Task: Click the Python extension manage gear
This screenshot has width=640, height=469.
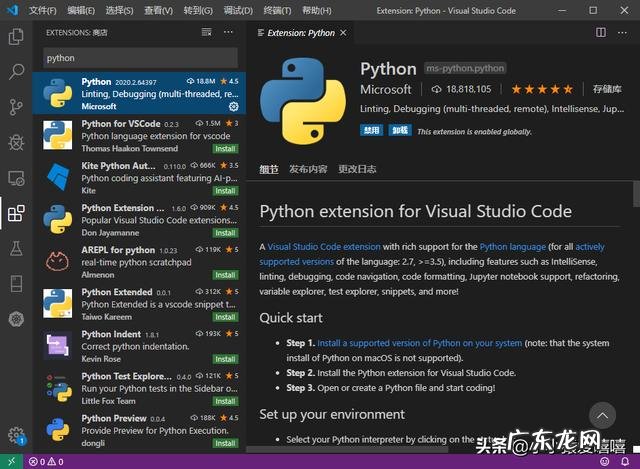Action: (x=233, y=107)
